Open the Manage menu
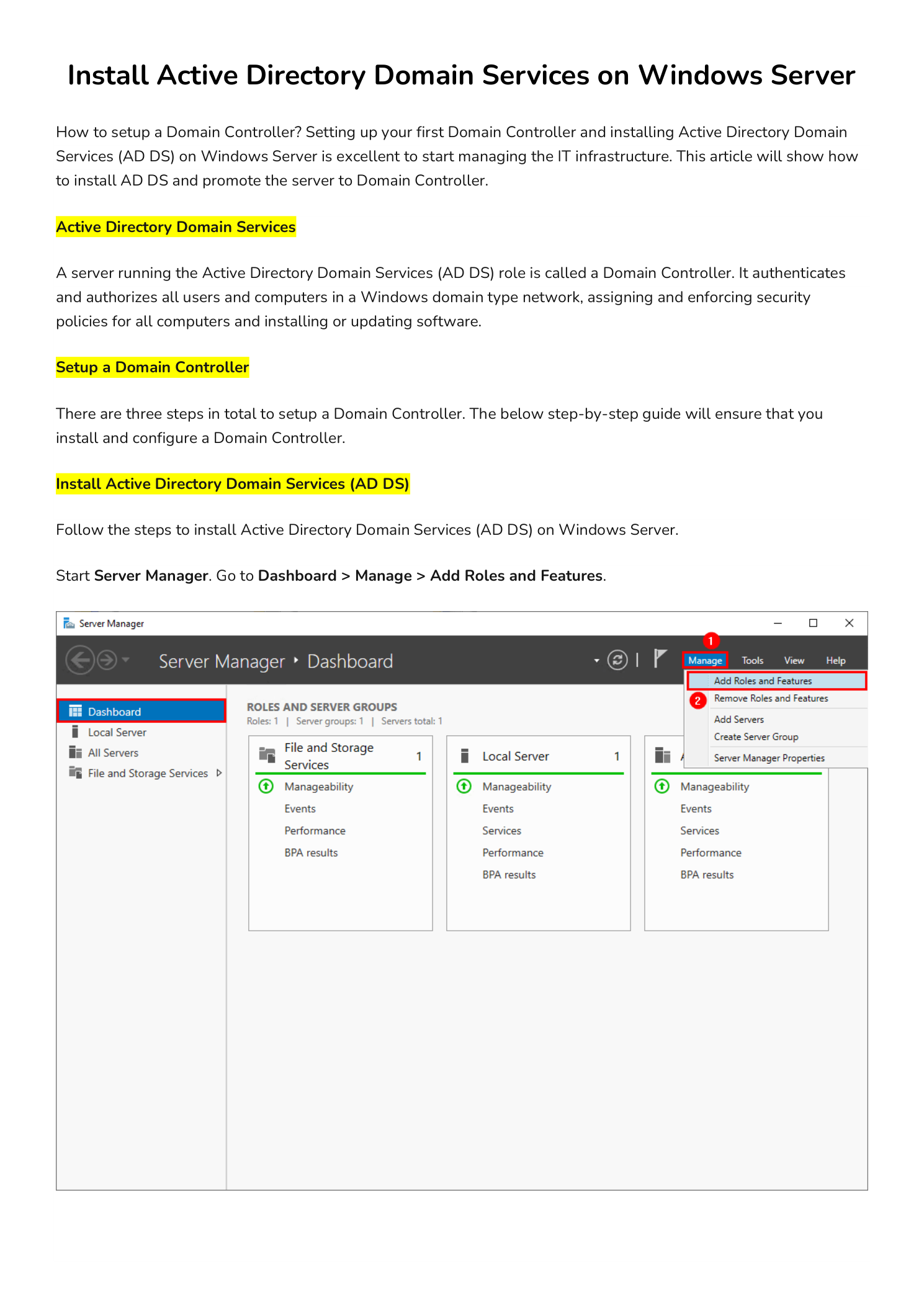The height and width of the screenshot is (1306, 924). pos(705,661)
